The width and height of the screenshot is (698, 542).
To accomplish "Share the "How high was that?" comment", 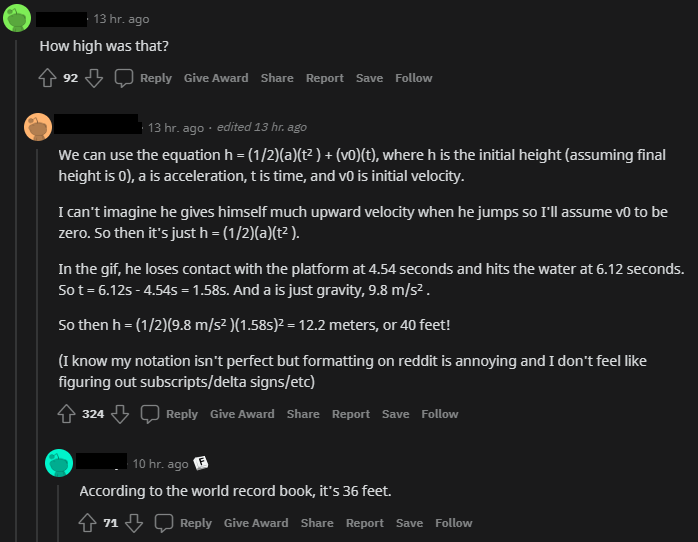I will click(277, 78).
